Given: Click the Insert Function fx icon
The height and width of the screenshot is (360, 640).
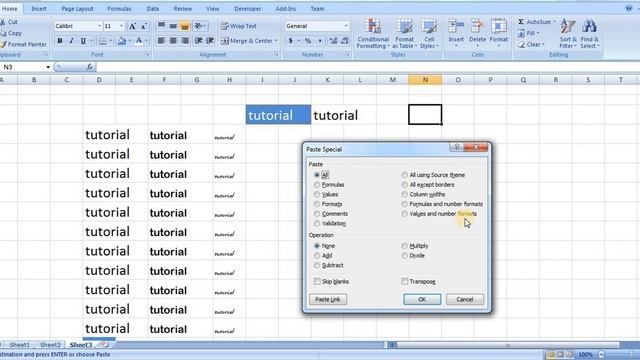Looking at the screenshot, I should coord(89,67).
